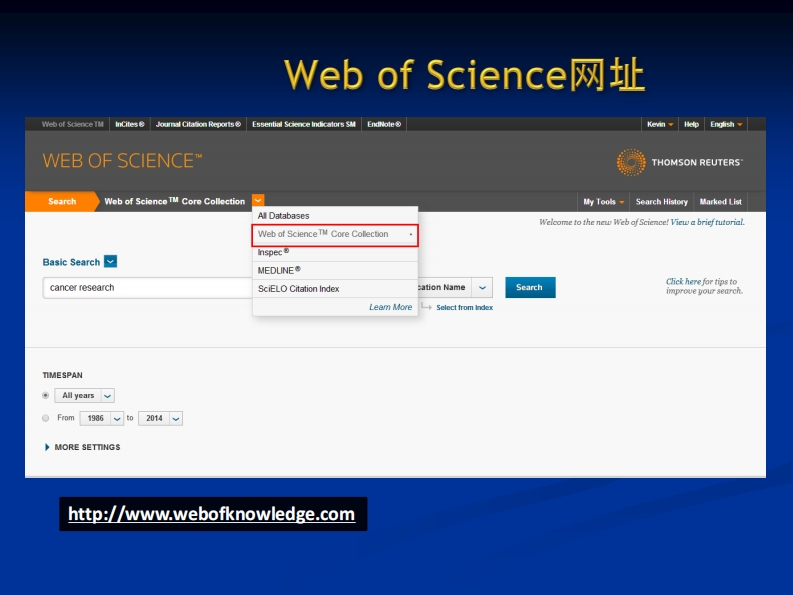Open the Learn More link

coord(390,307)
